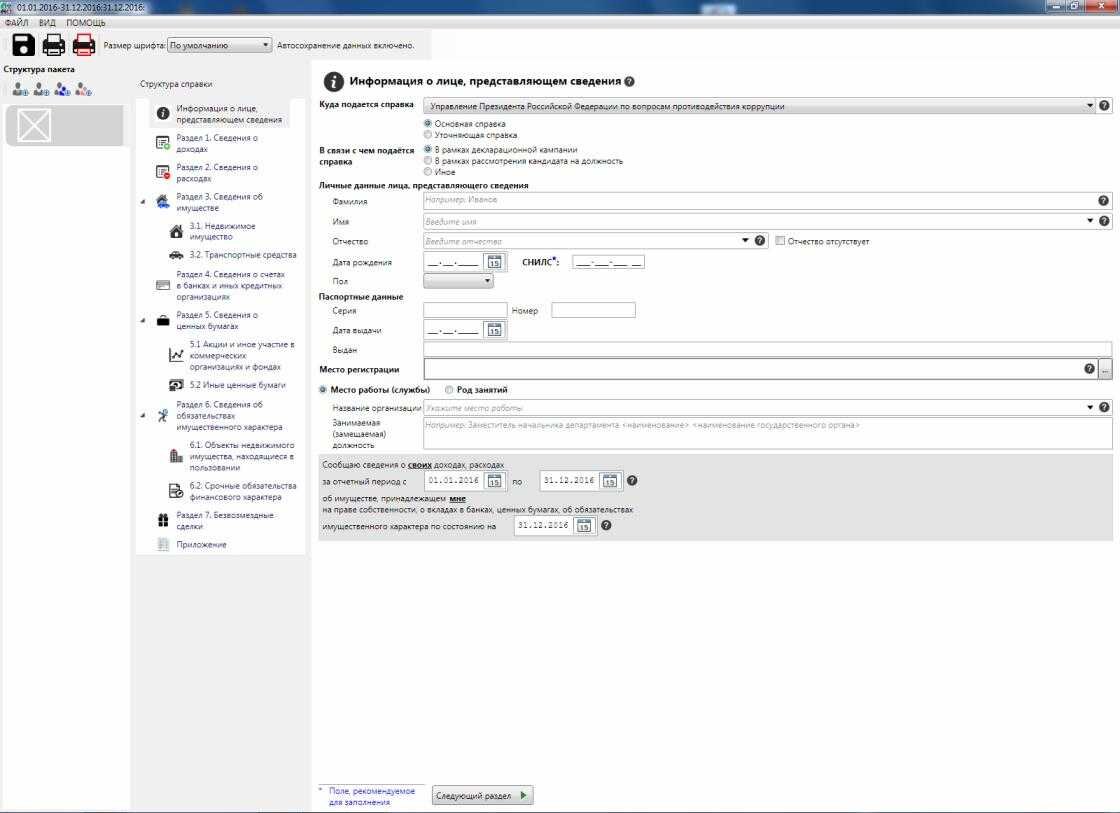Open the Куда подается справка dropdown
Image resolution: width=1120 pixels, height=813 pixels.
759,106
